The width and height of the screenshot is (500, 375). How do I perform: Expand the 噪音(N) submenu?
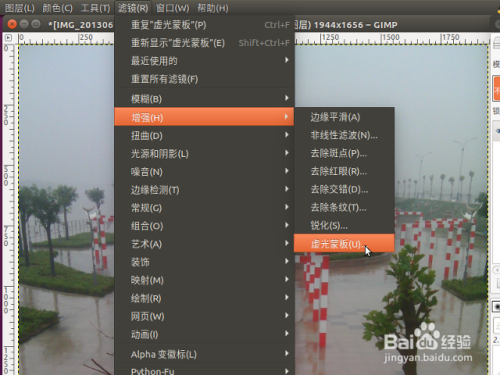204,172
